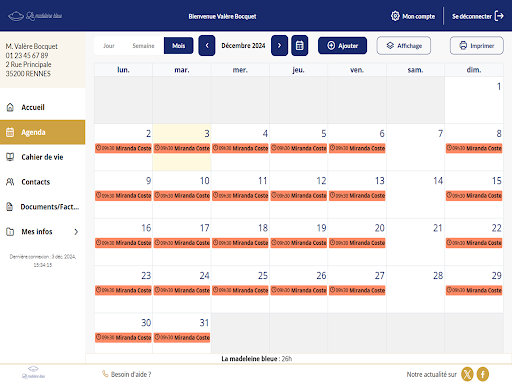The width and height of the screenshot is (512, 384).
Task: Go to next month arrow
Action: [279, 45]
